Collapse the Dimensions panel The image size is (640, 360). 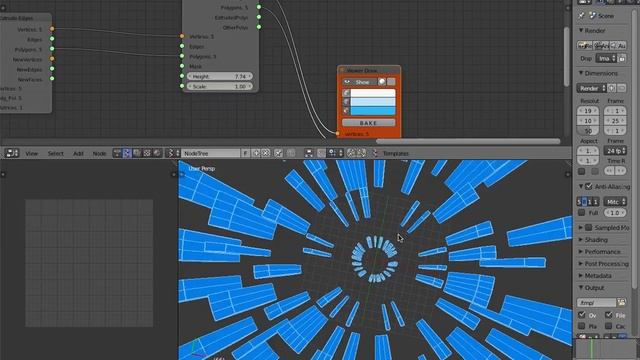click(x=581, y=73)
